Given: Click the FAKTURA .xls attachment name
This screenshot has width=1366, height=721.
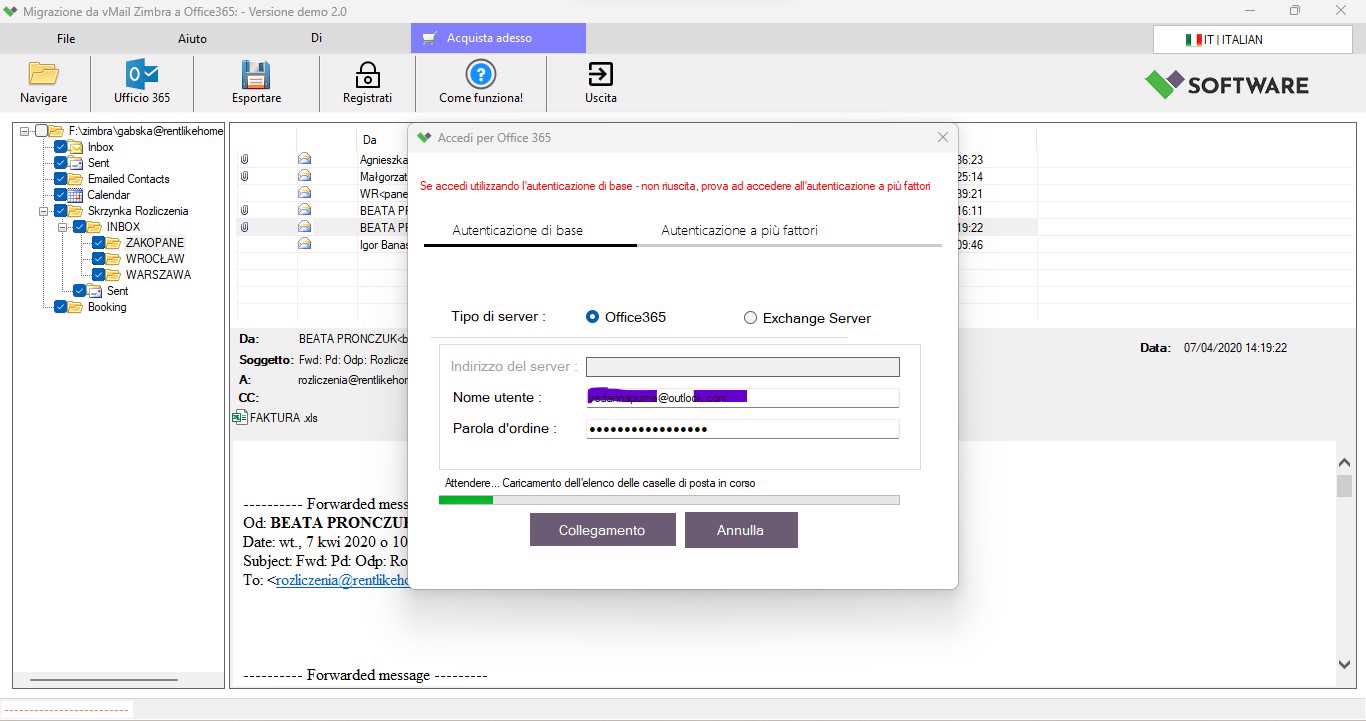Looking at the screenshot, I should click(284, 418).
